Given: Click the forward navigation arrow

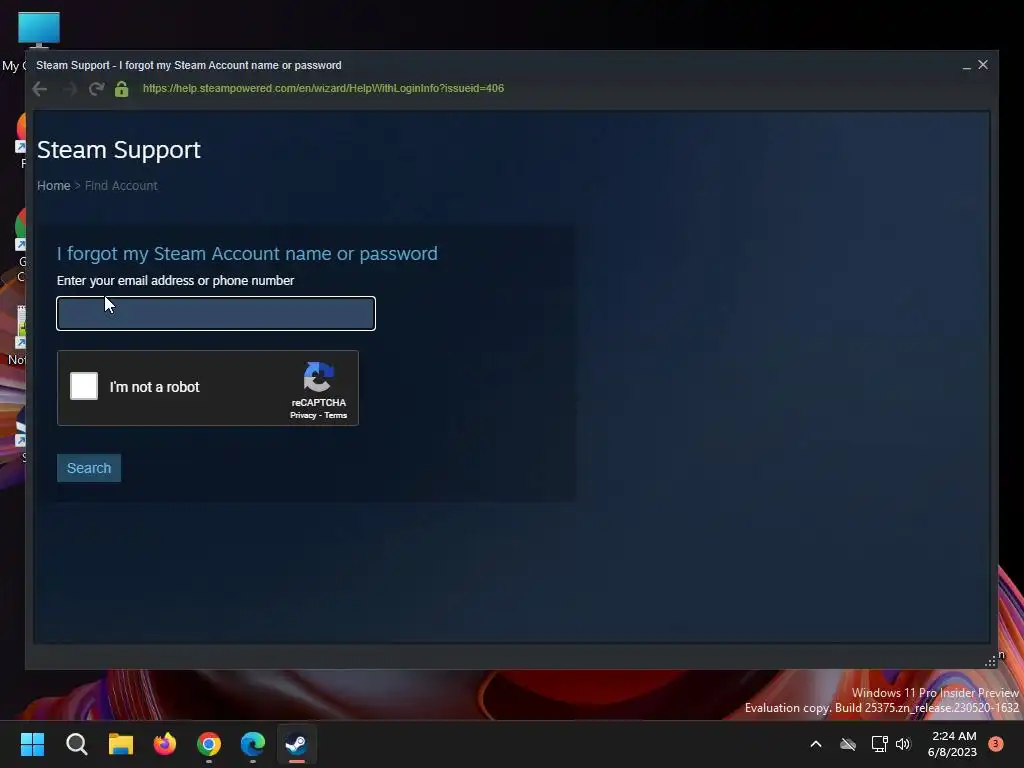Looking at the screenshot, I should coord(69,89).
